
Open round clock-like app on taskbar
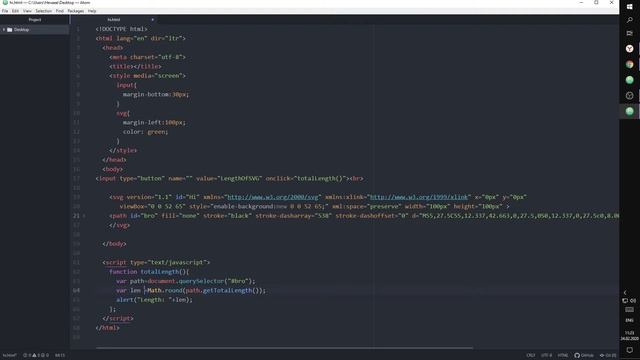pos(629,96)
